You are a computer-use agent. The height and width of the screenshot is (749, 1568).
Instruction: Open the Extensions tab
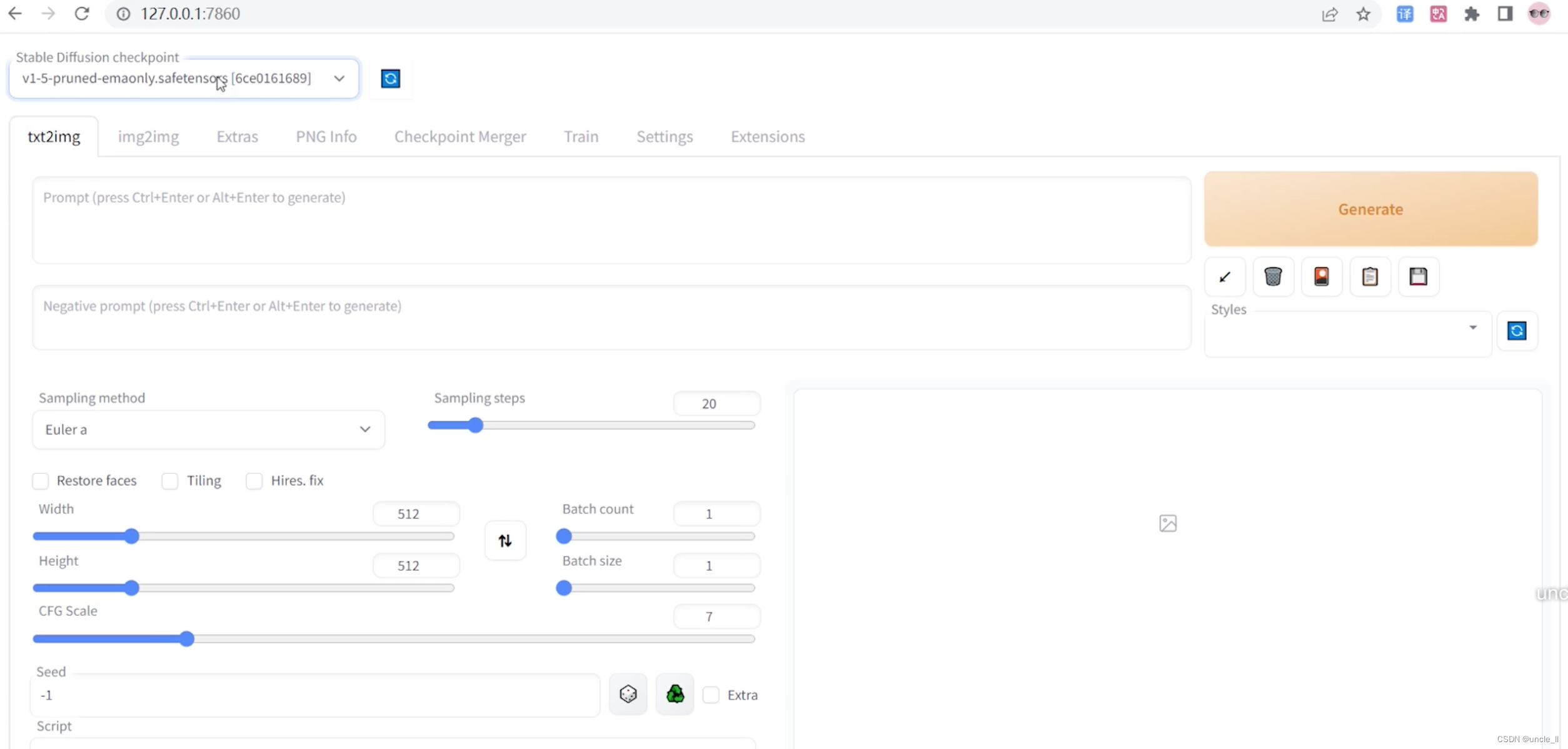(767, 136)
